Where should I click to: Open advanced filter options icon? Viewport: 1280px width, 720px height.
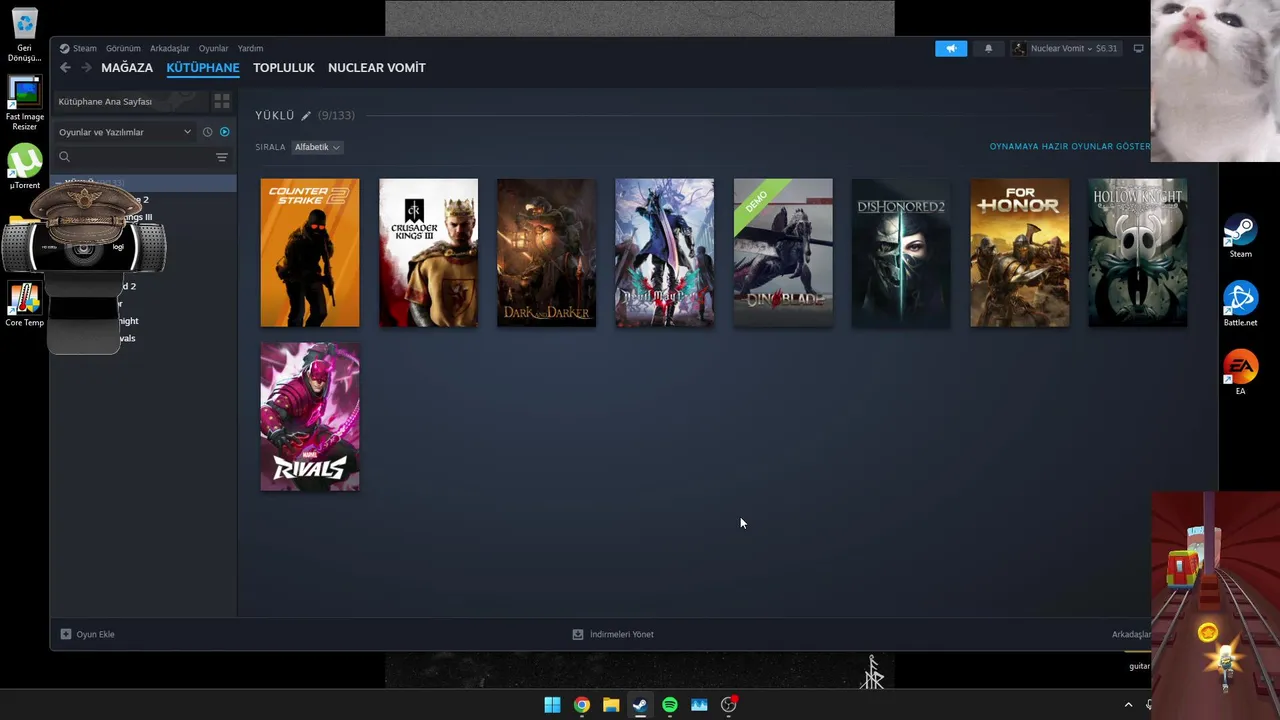pos(222,157)
